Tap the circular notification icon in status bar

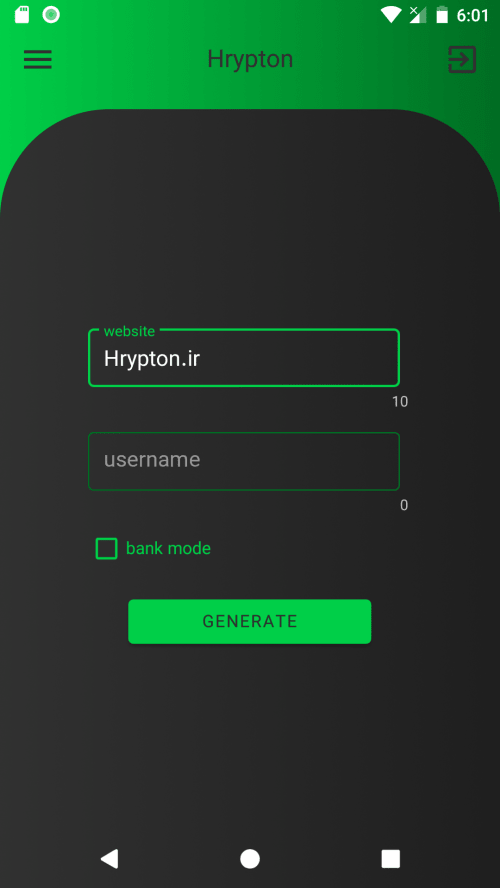[51, 15]
